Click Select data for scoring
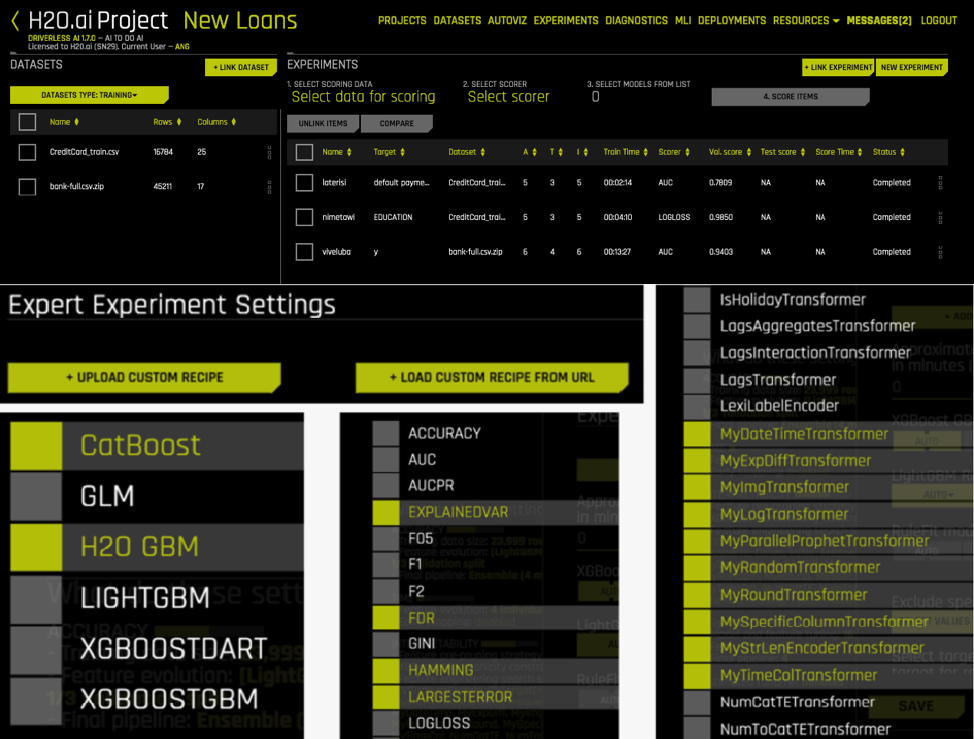Image resolution: width=974 pixels, height=739 pixels. click(363, 97)
